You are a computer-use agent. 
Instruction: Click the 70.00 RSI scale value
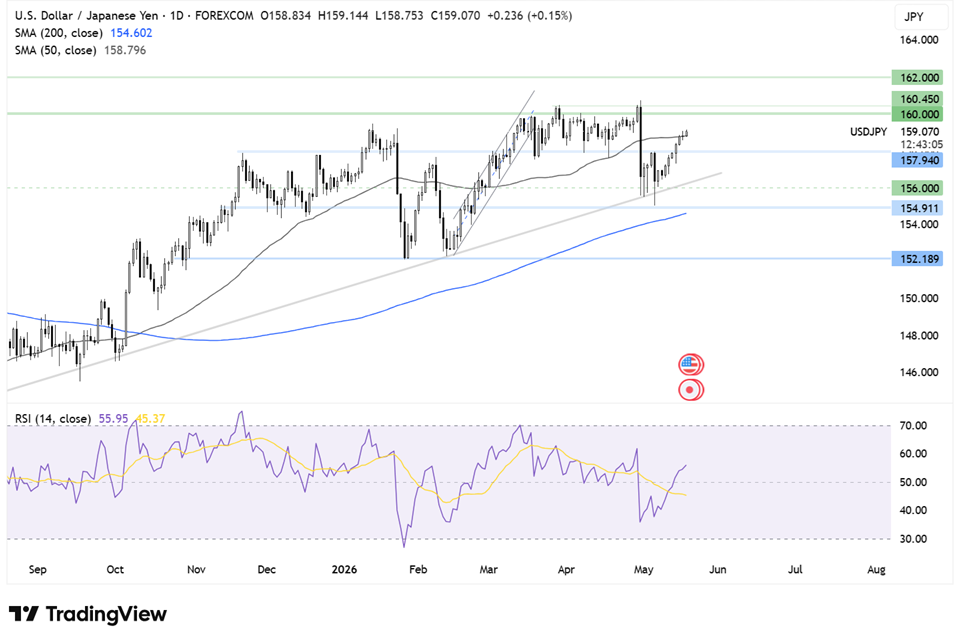click(x=913, y=425)
